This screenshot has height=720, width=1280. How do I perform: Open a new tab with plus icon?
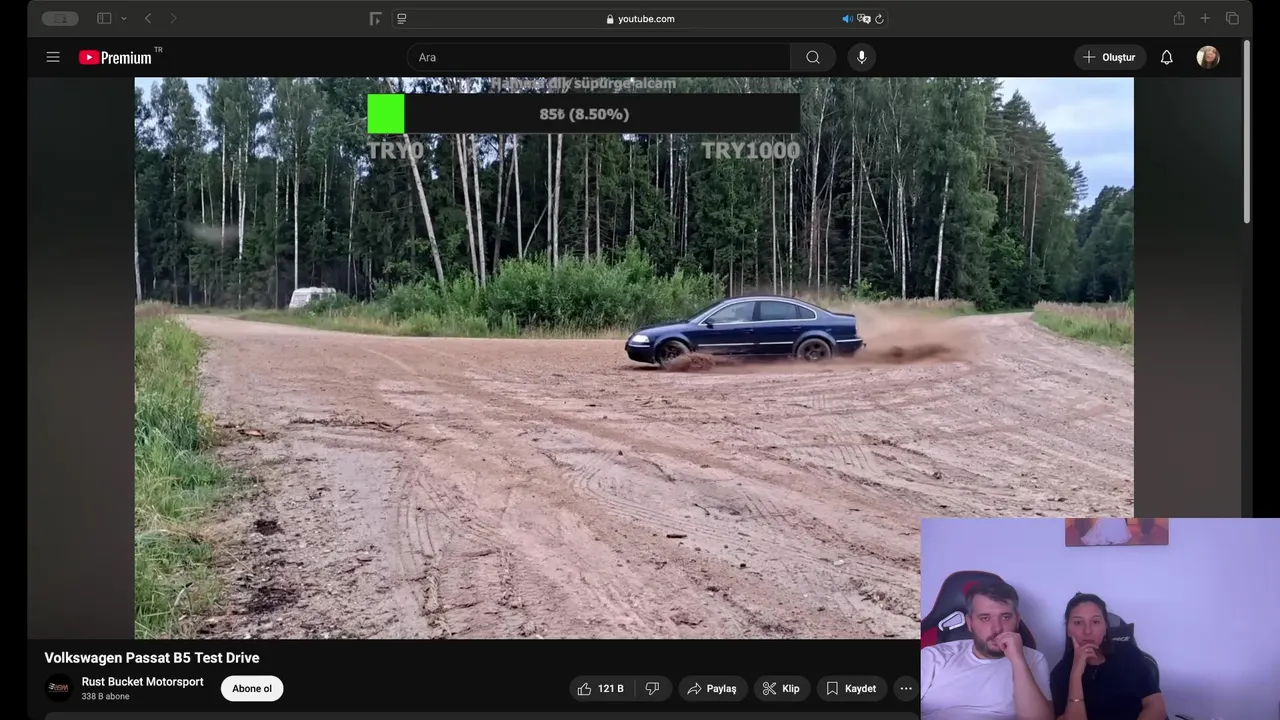pos(1205,18)
